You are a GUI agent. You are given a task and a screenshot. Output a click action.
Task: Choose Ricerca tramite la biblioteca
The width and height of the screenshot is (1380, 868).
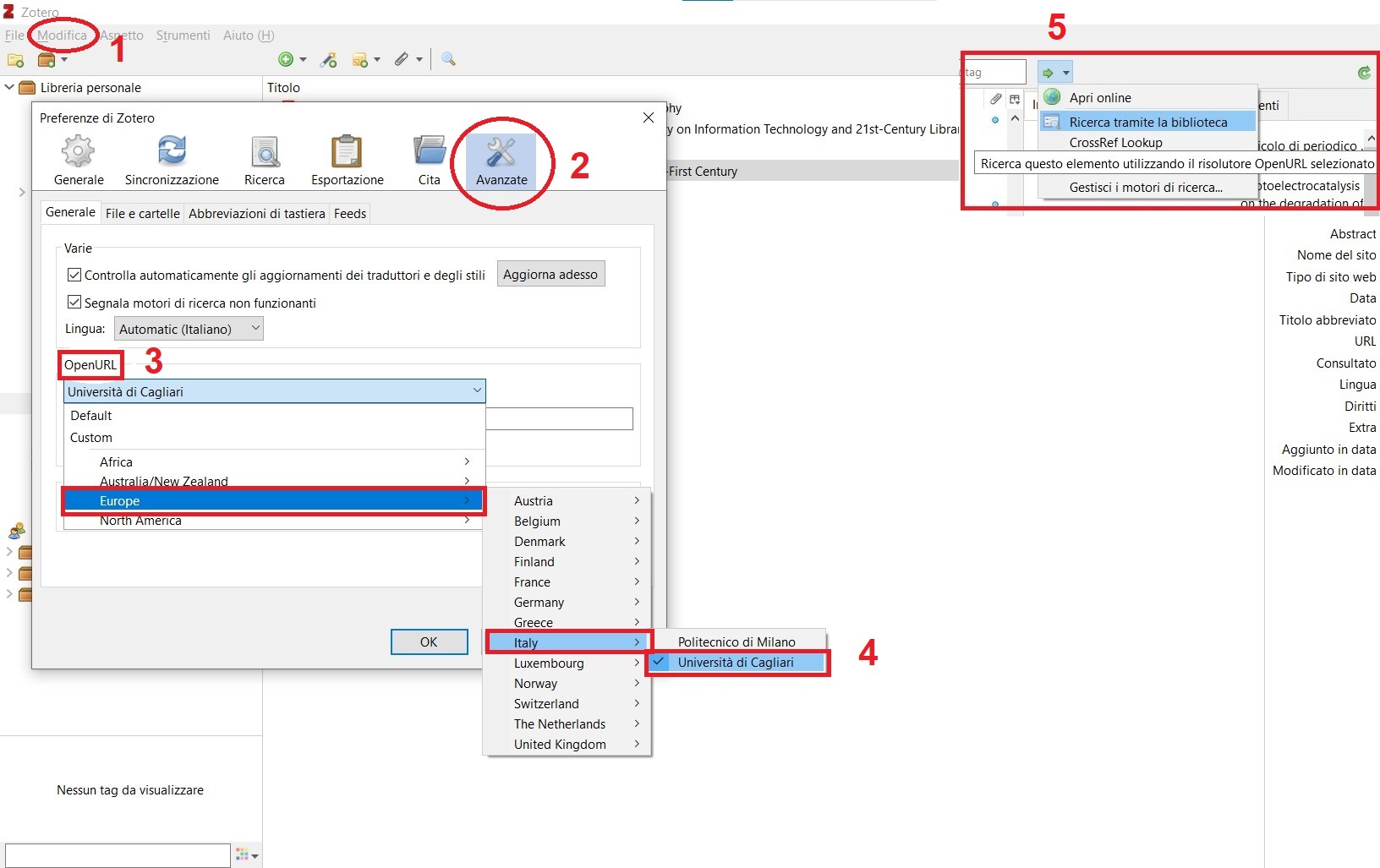[x=1147, y=122]
